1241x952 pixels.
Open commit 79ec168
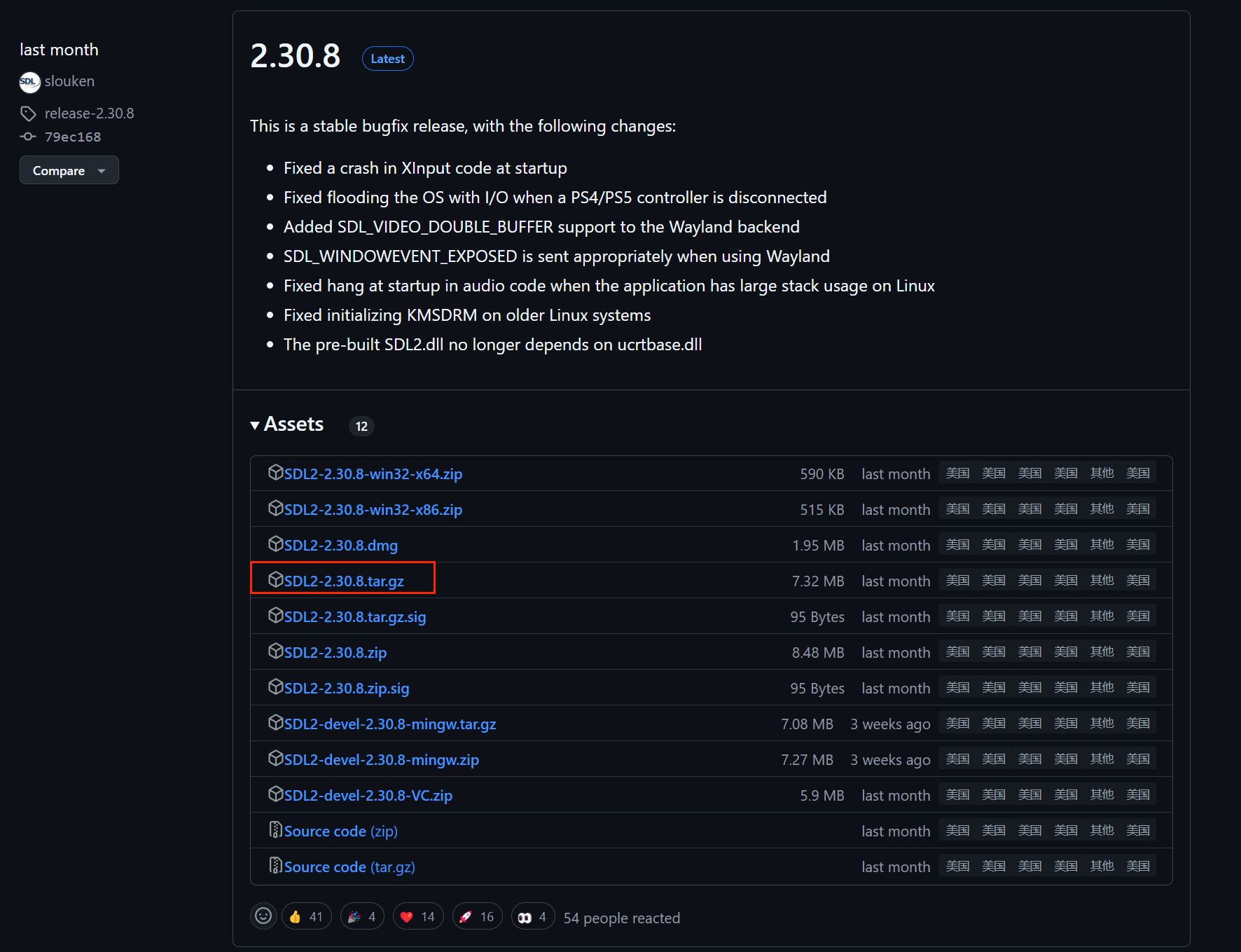click(x=73, y=137)
